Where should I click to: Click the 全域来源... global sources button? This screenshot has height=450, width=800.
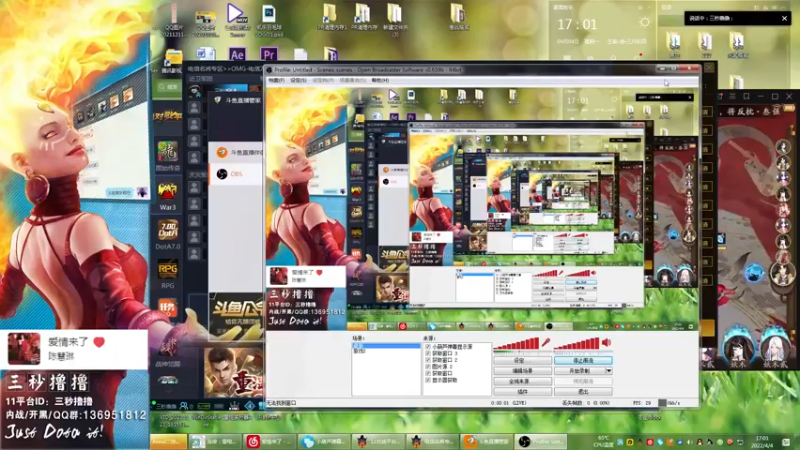point(522,381)
